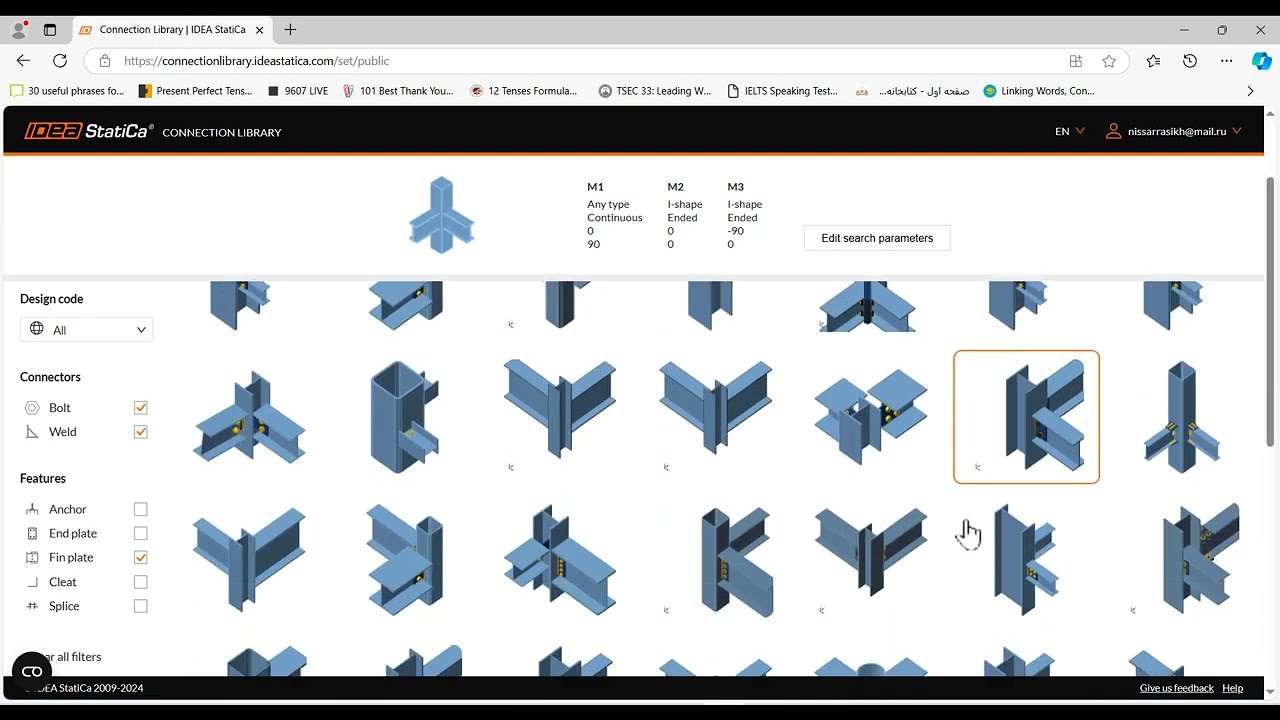Open the Design code All dropdown

click(x=87, y=330)
